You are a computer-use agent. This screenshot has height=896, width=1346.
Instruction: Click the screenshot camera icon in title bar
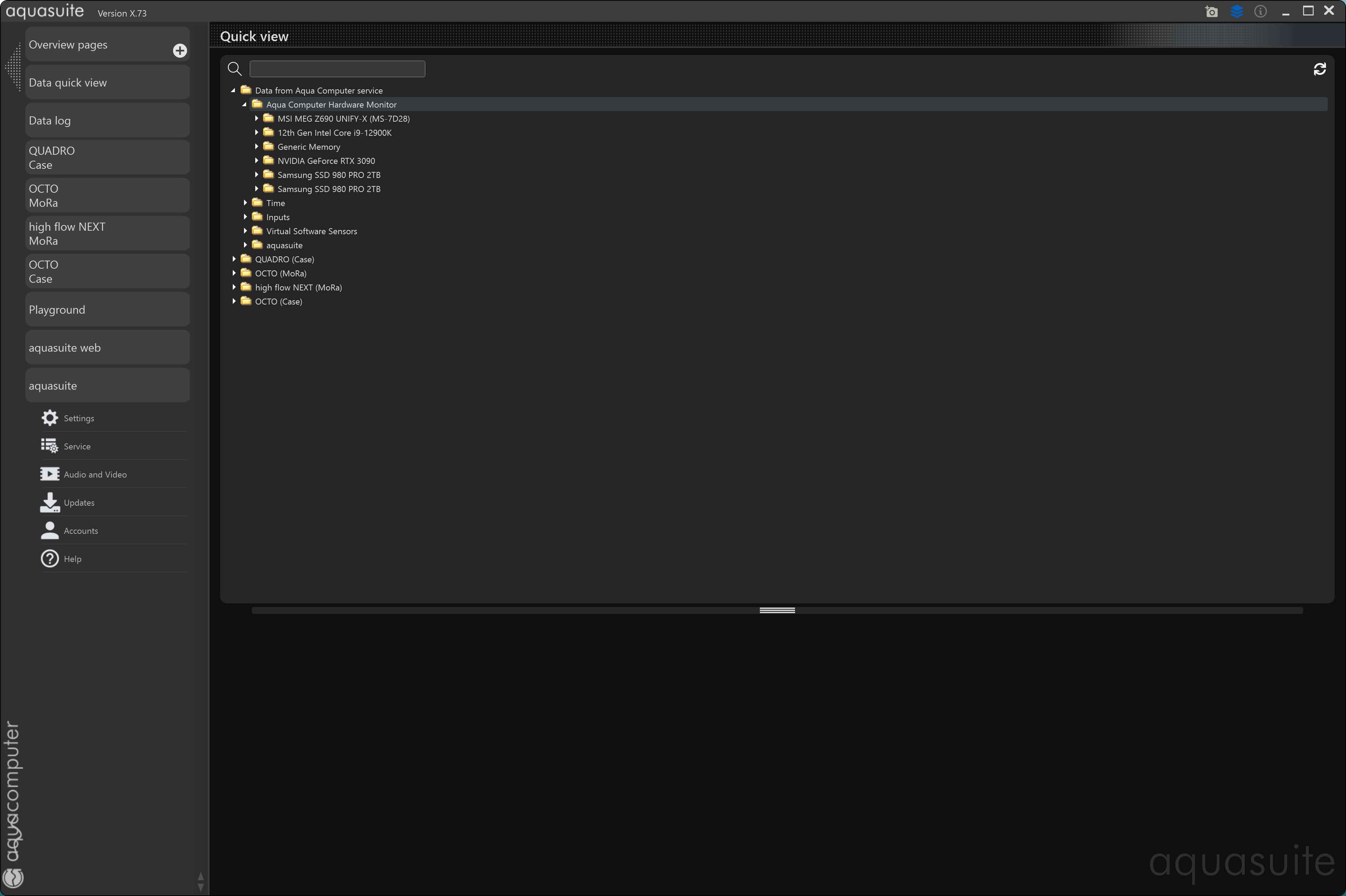[1211, 12]
